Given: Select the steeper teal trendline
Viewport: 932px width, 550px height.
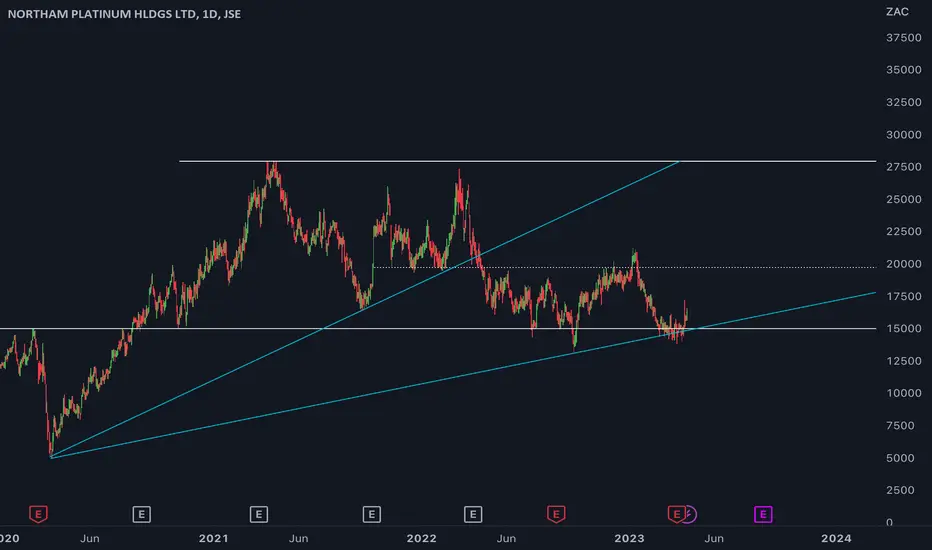Looking at the screenshot, I should (x=364, y=309).
